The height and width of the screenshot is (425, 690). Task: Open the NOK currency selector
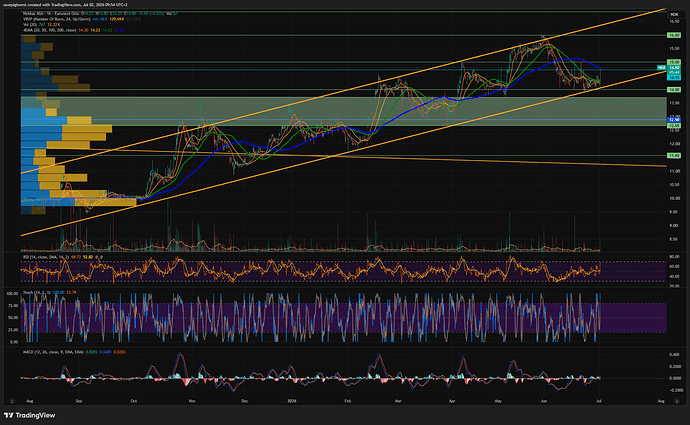click(x=674, y=15)
